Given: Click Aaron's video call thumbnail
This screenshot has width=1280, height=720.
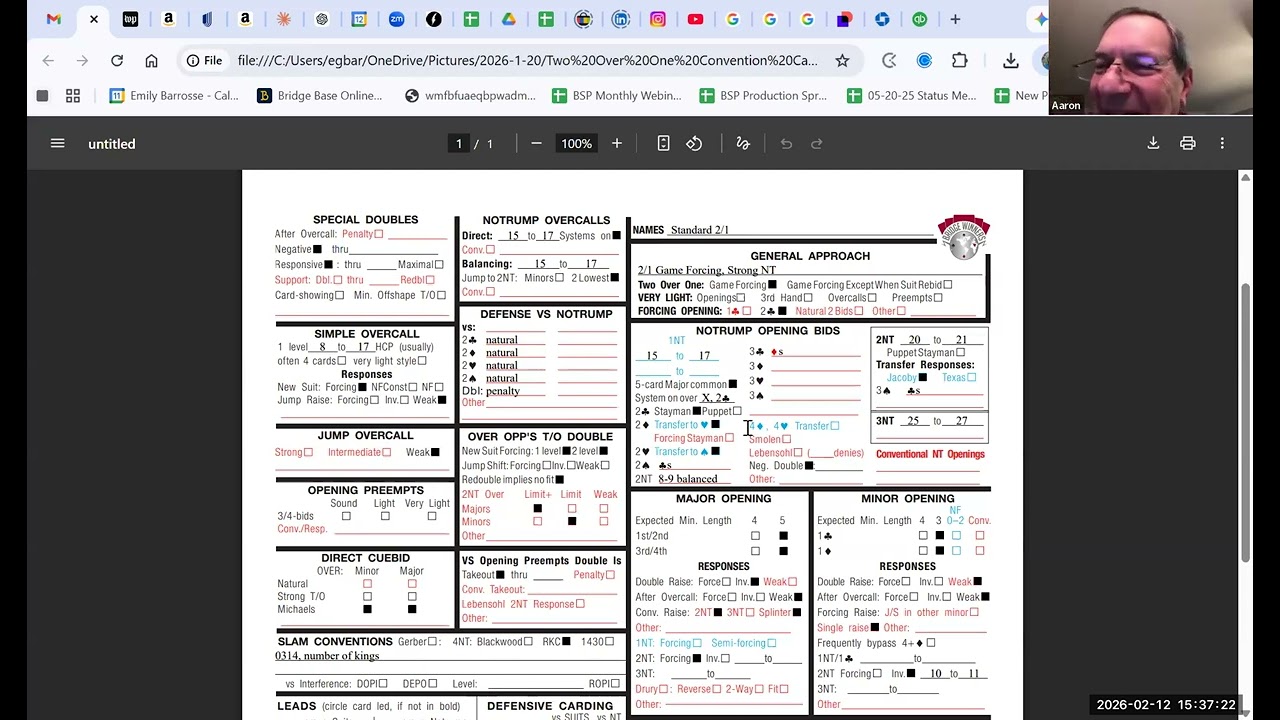Looking at the screenshot, I should tap(1150, 57).
